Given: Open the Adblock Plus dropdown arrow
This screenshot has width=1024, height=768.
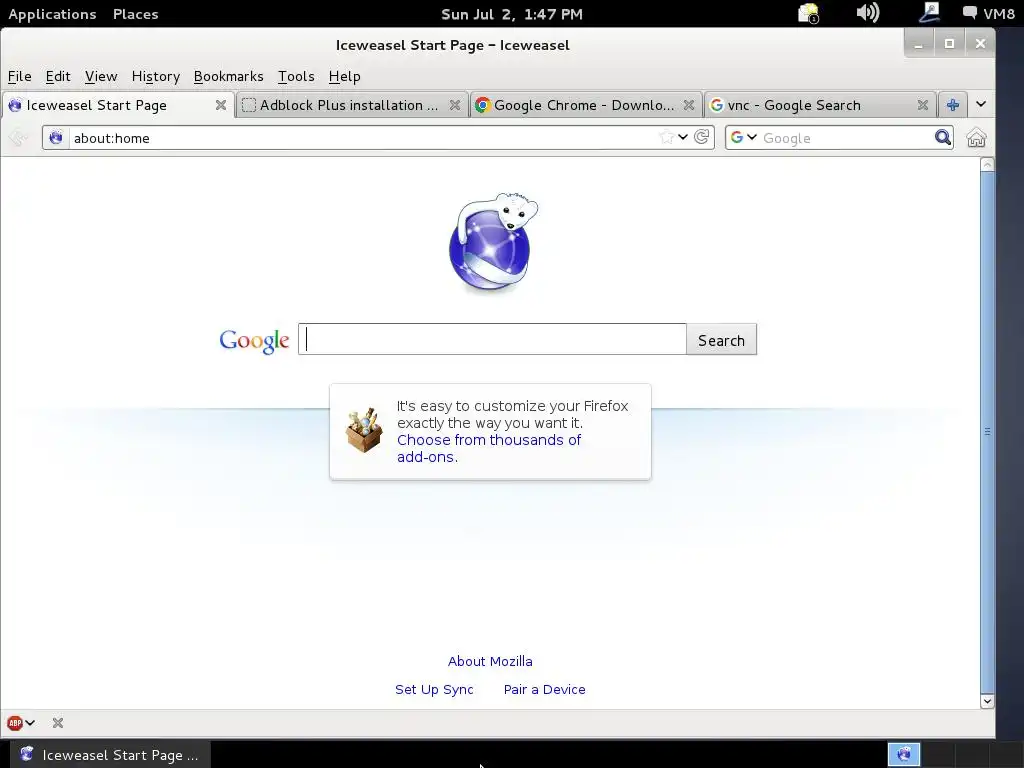Looking at the screenshot, I should (30, 723).
